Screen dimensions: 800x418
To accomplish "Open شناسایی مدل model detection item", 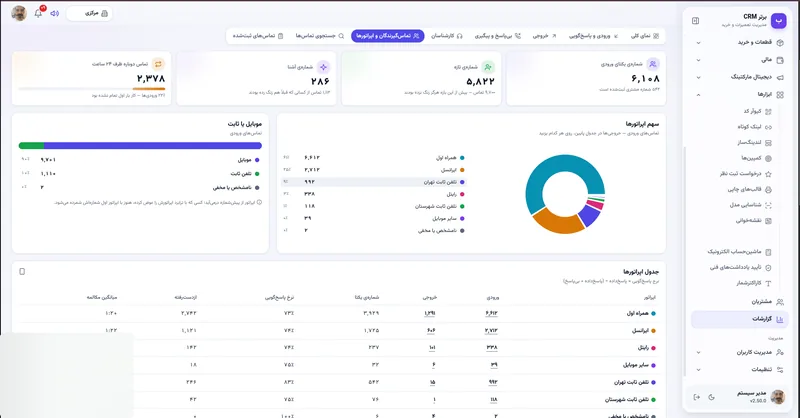I will pos(751,205).
